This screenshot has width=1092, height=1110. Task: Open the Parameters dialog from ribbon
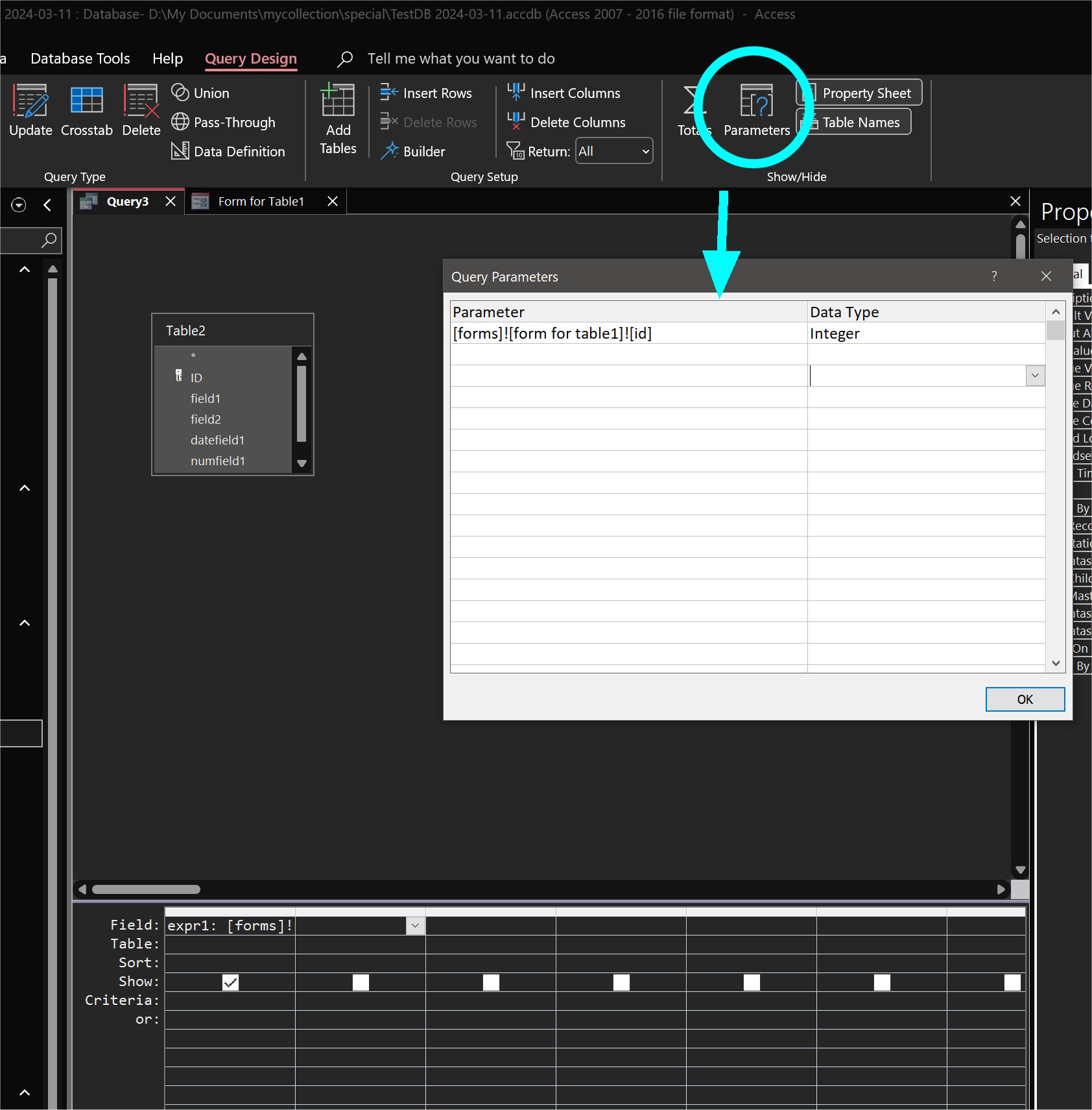tap(757, 110)
